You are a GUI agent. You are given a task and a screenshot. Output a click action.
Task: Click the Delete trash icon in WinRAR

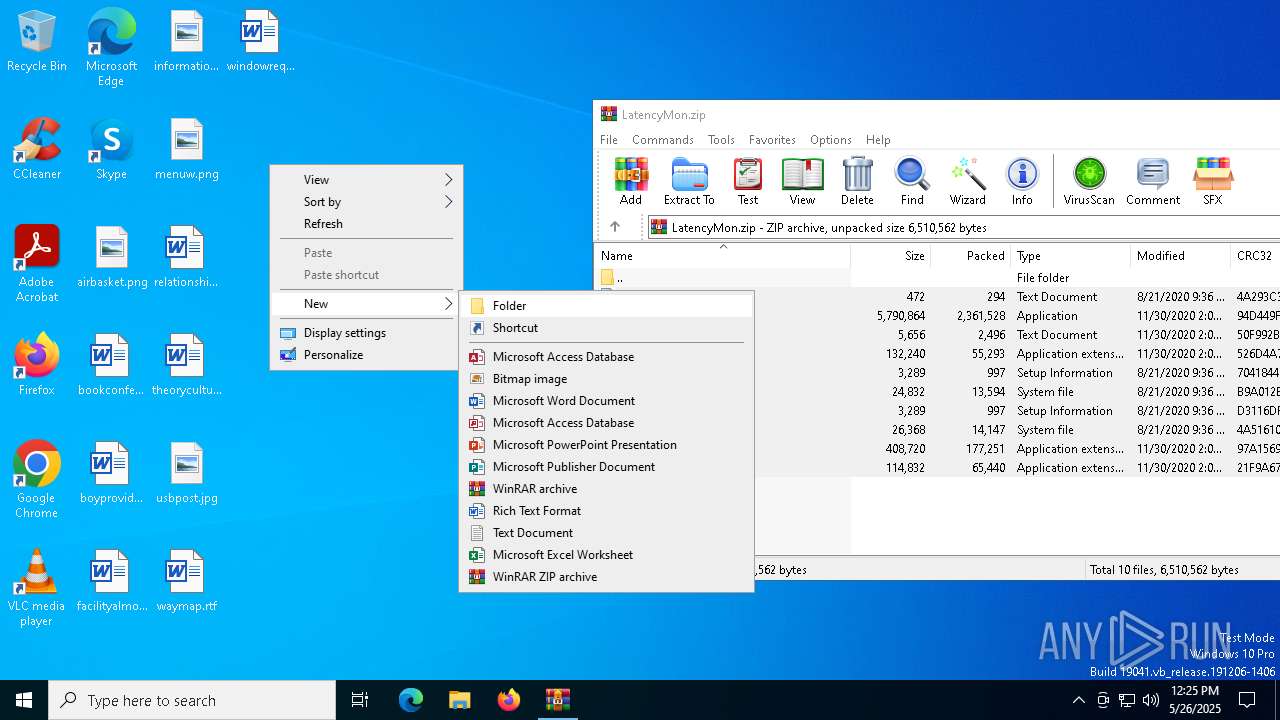pos(857,181)
